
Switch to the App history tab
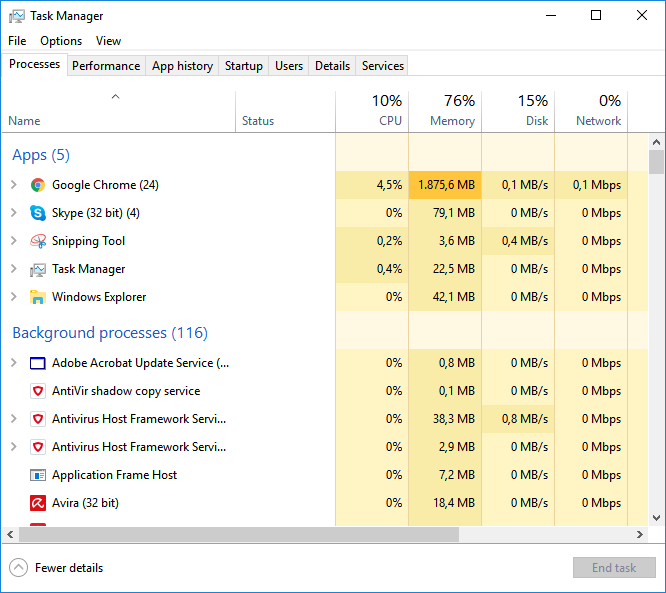(x=182, y=66)
